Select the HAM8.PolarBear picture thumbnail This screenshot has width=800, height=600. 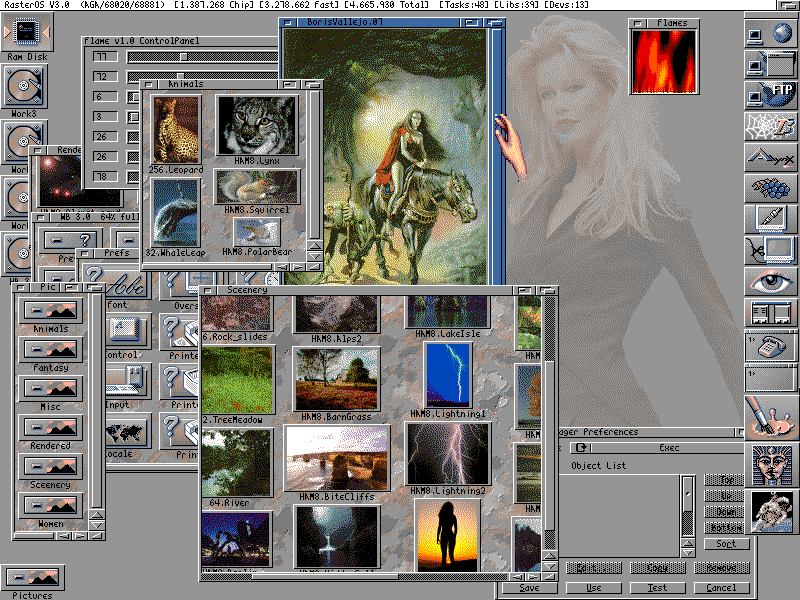257,232
